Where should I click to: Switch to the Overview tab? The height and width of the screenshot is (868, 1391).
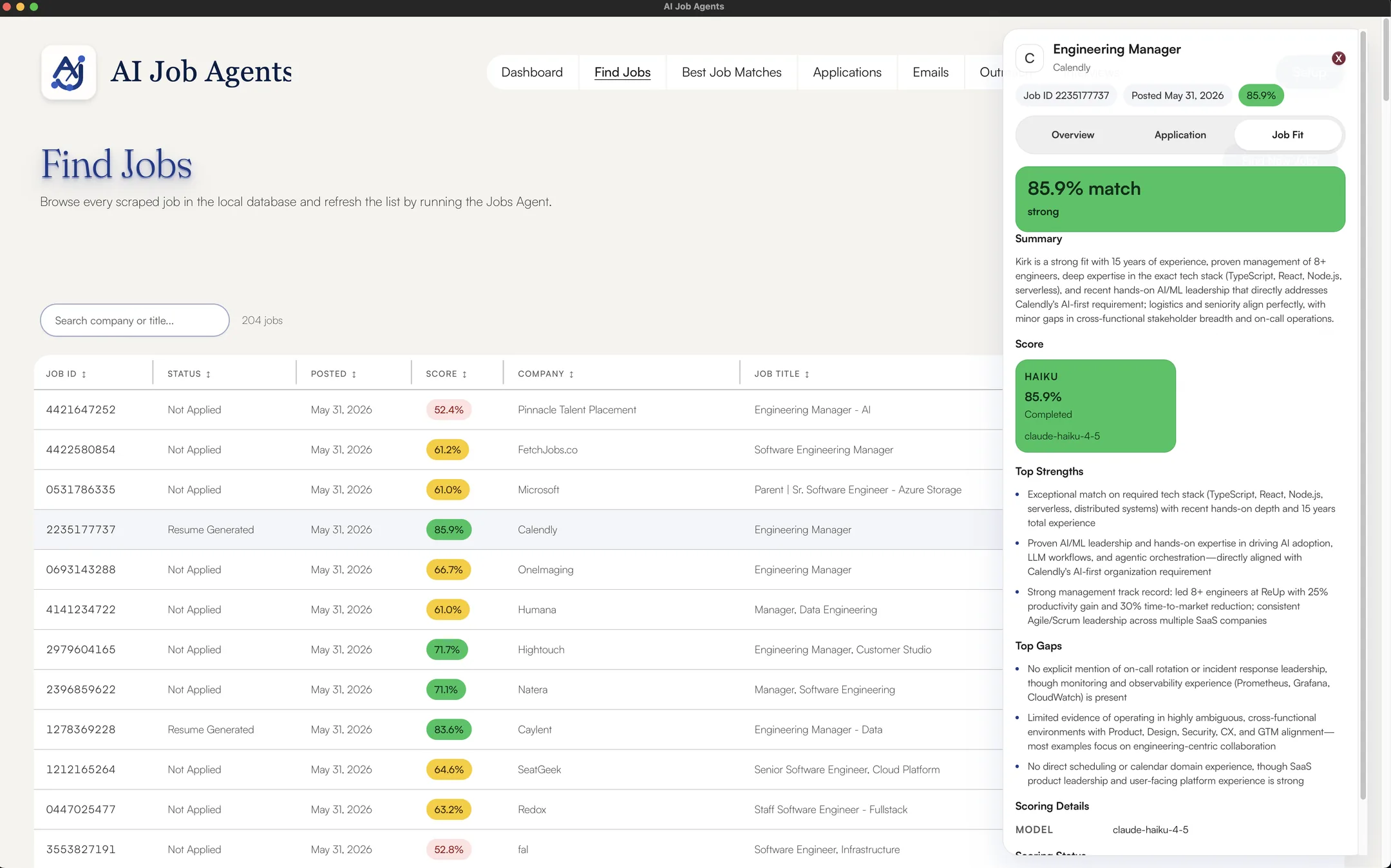coord(1072,135)
